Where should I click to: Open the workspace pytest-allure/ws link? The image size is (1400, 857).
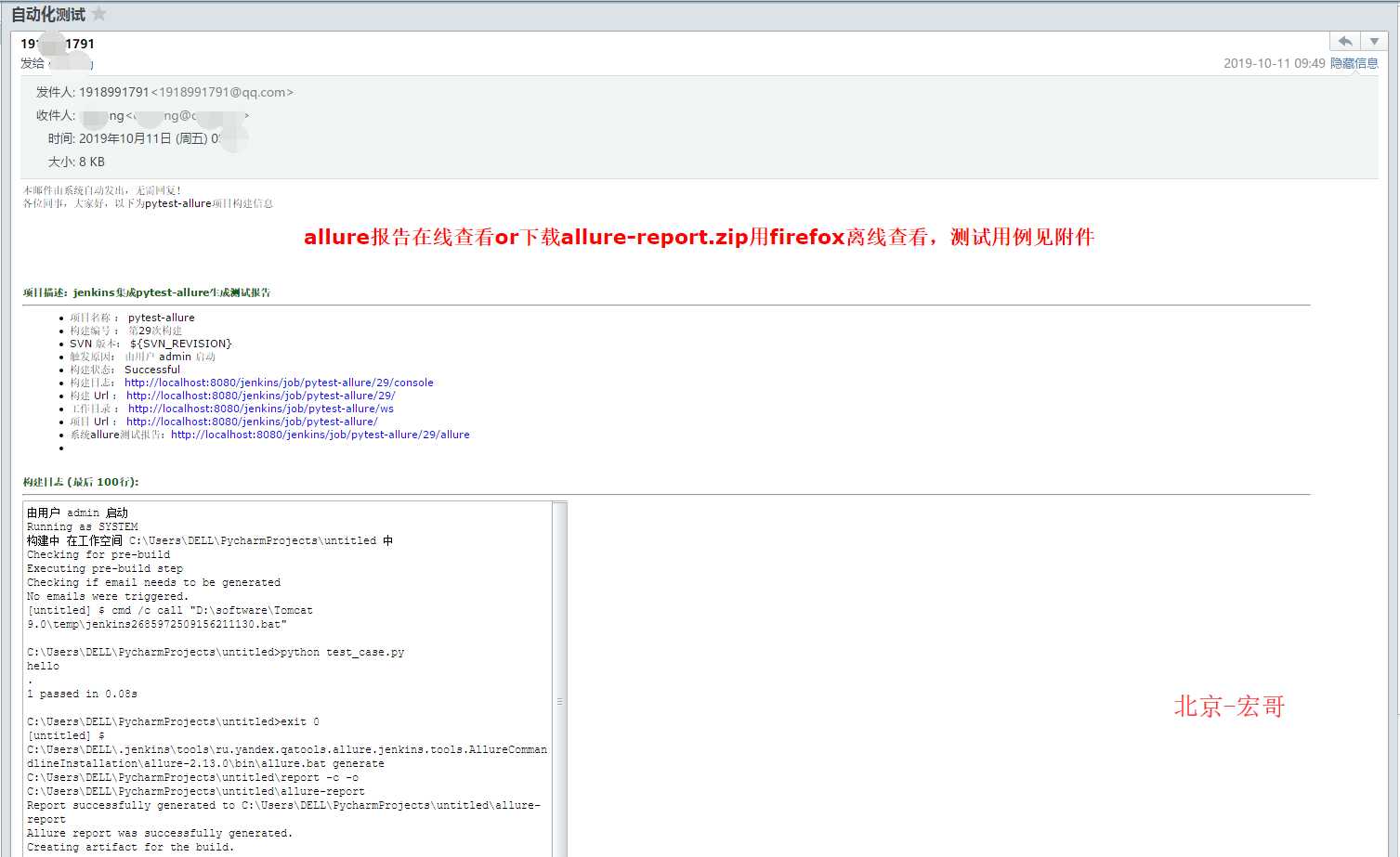point(261,409)
